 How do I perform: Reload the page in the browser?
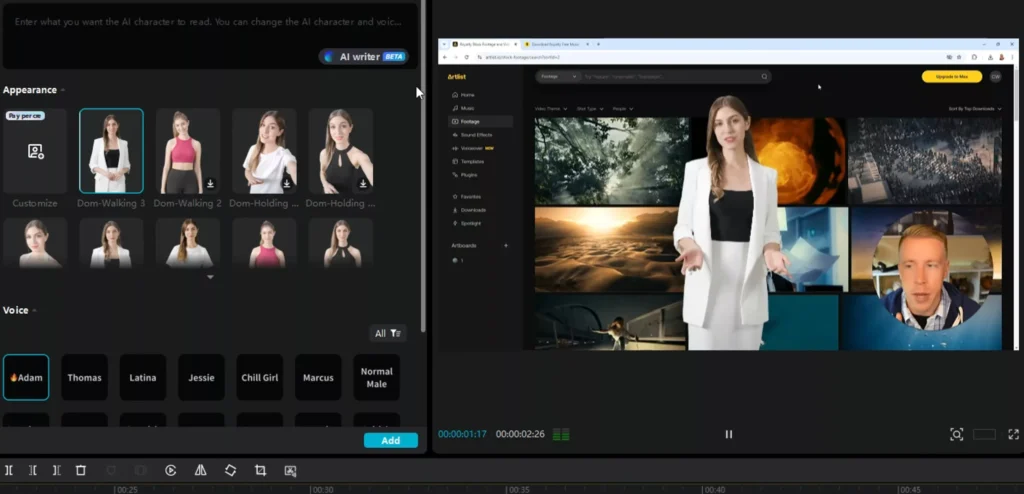tap(466, 58)
